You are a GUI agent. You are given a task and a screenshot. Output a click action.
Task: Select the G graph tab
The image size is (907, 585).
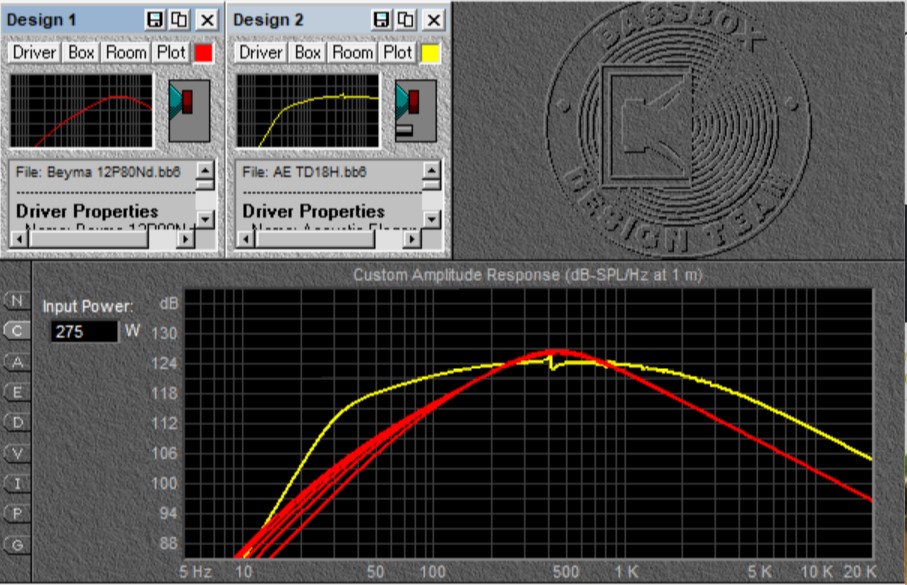tap(17, 544)
